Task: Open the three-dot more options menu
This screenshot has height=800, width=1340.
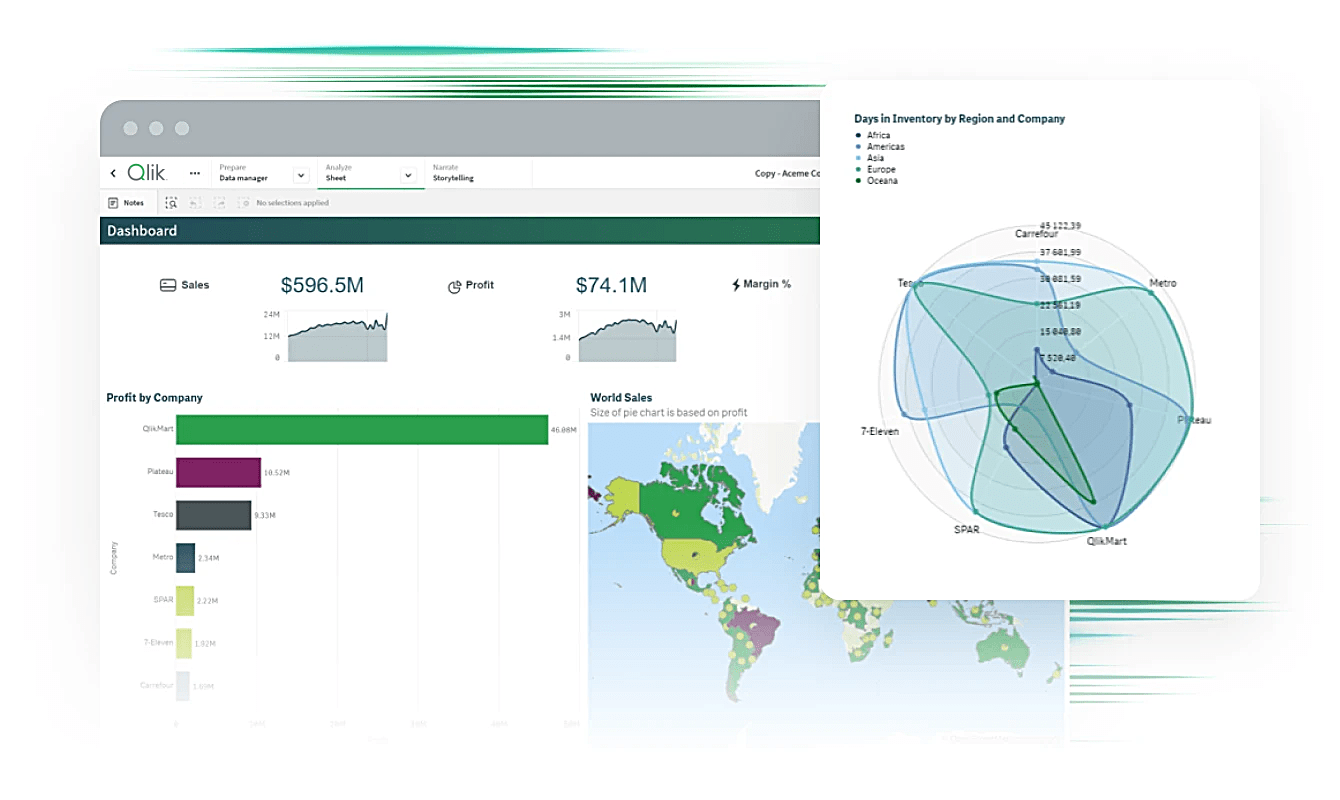Action: pyautogui.click(x=194, y=173)
